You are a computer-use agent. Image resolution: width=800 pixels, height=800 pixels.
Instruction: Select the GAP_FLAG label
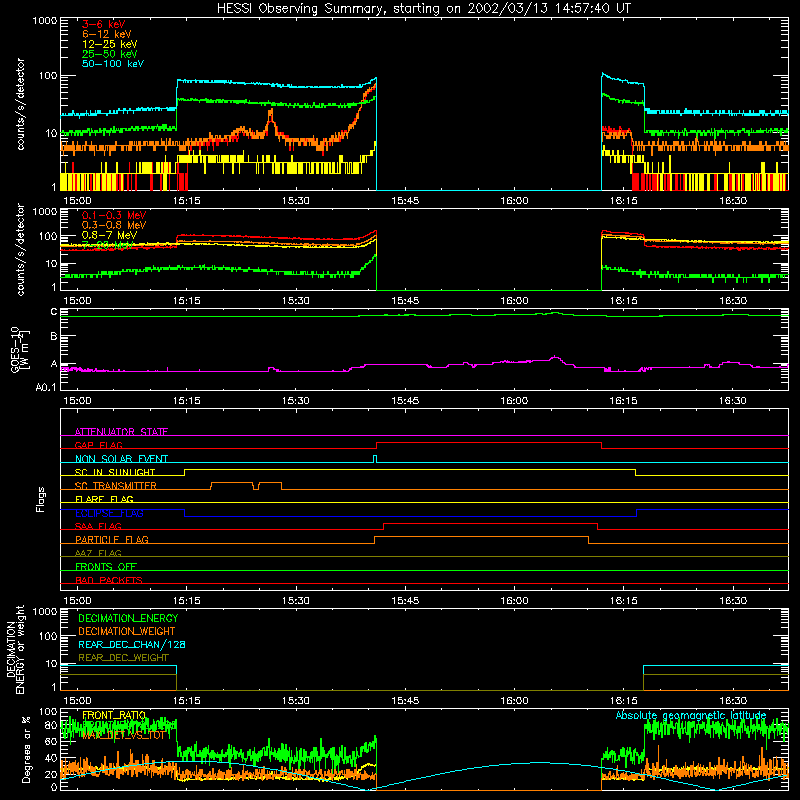point(98,445)
